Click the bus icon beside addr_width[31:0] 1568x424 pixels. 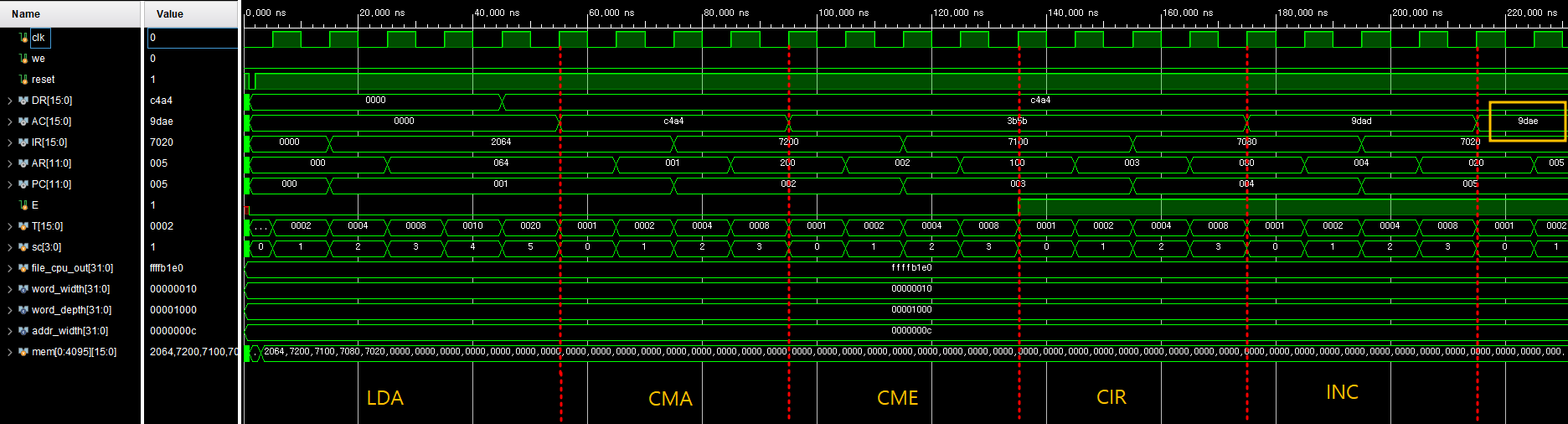click(23, 331)
